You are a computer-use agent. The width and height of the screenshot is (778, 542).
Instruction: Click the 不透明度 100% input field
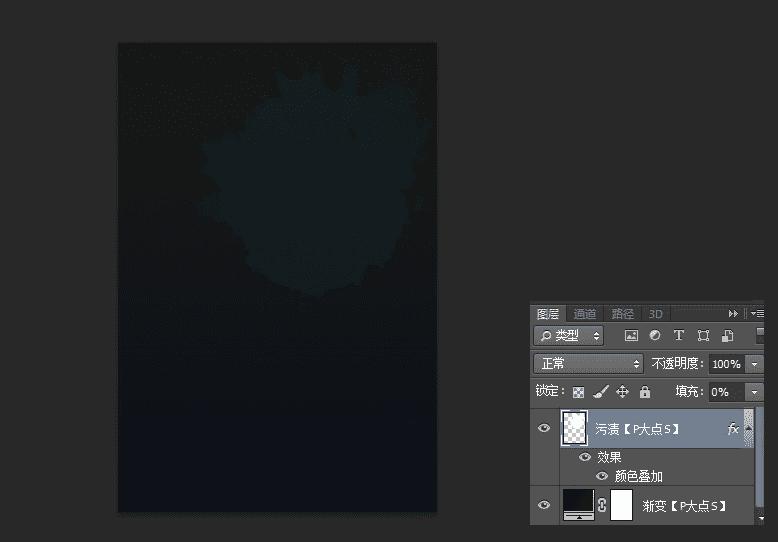tap(727, 364)
